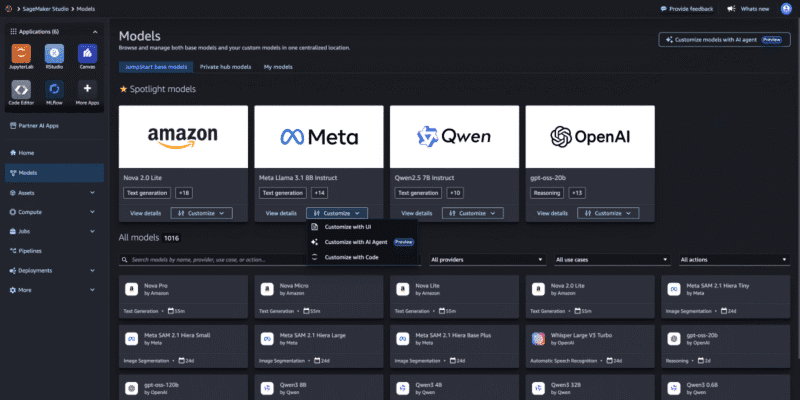
Task: Open the All actions dropdown
Action: [x=735, y=260]
